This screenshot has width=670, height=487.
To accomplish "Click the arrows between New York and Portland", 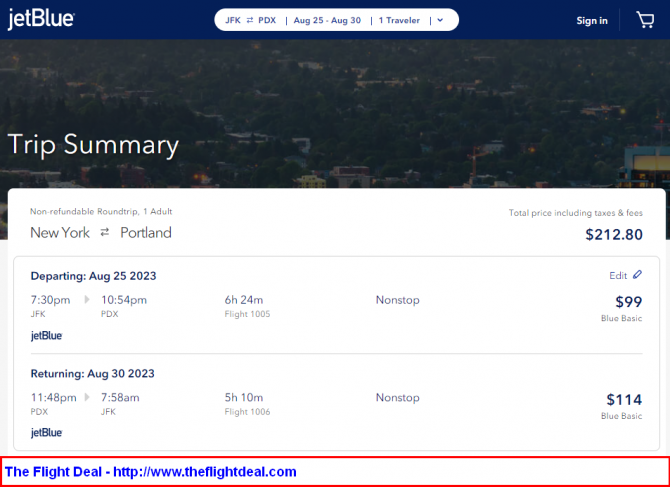I will click(105, 232).
